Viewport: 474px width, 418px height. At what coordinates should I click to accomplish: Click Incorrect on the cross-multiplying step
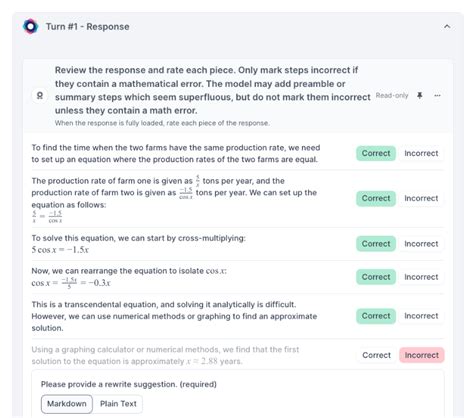[x=421, y=244]
